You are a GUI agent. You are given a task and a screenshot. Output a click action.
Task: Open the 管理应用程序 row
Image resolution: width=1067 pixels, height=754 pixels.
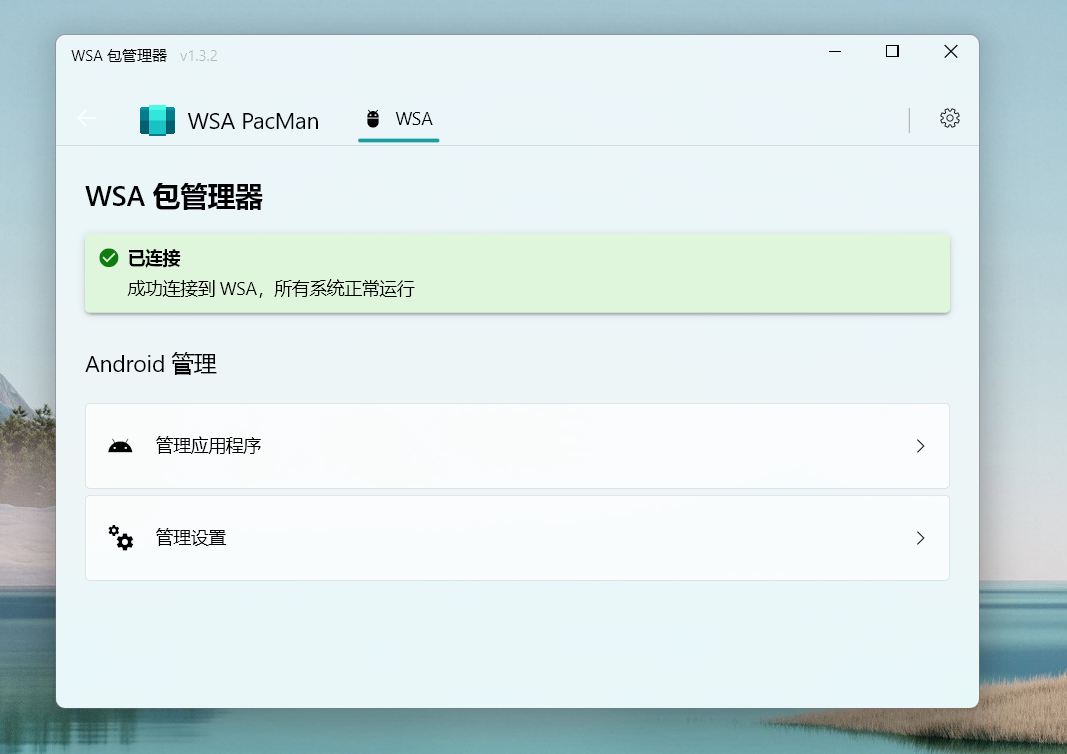coord(517,446)
